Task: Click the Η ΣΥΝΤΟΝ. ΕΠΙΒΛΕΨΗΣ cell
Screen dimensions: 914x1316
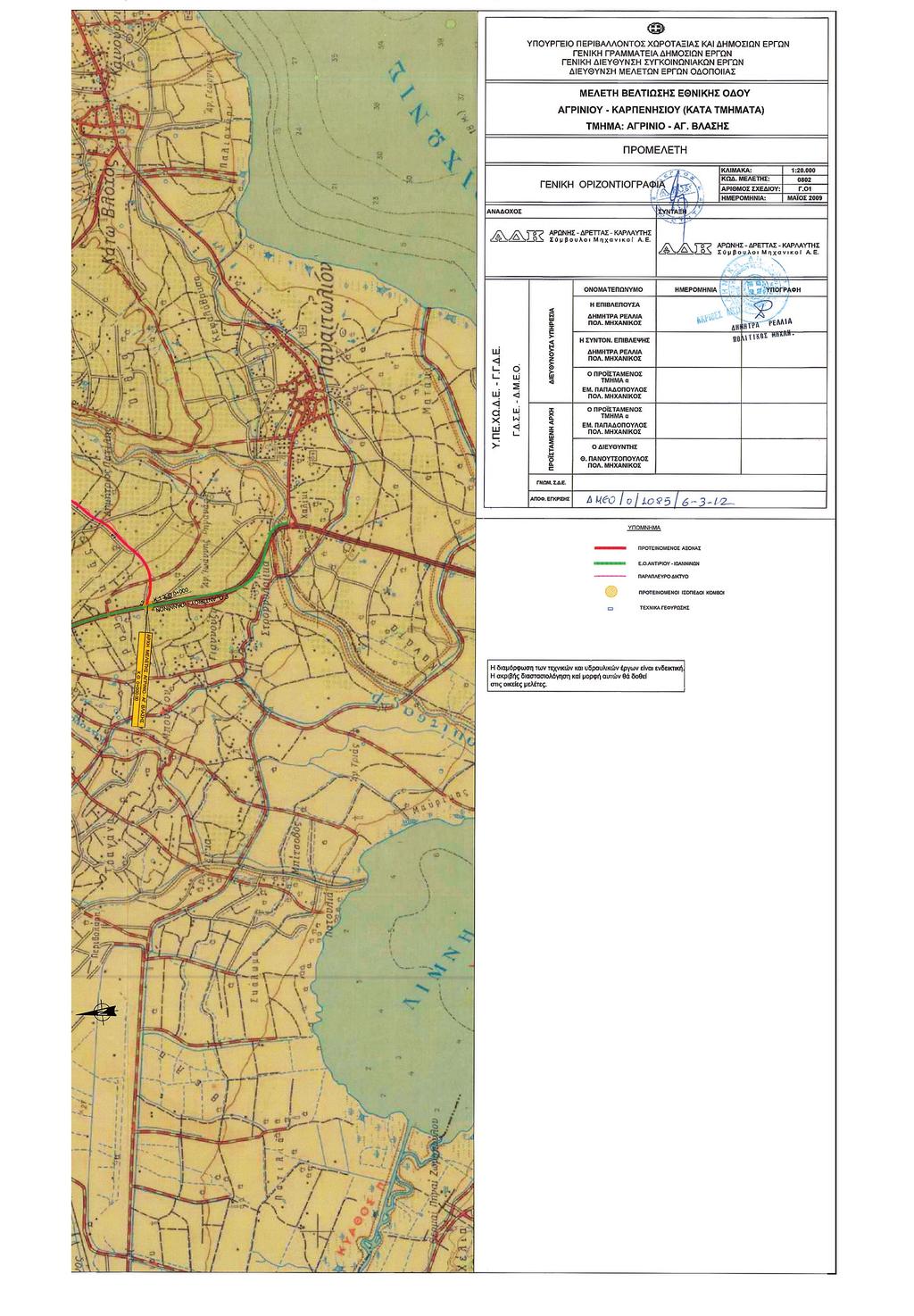Action: click(613, 349)
